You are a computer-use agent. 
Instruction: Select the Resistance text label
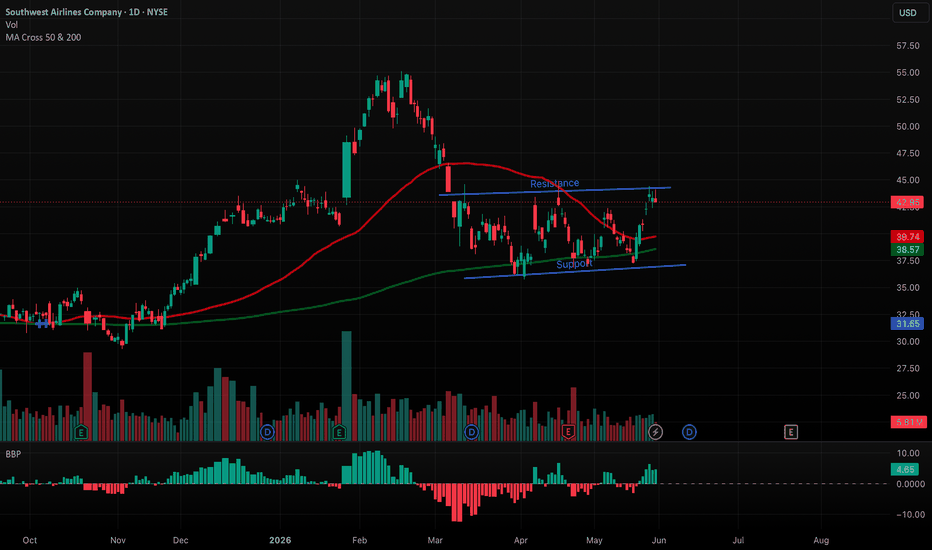tap(555, 183)
